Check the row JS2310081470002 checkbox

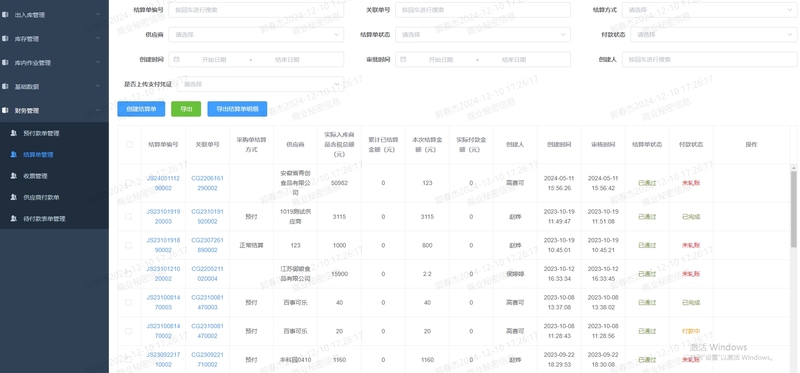pyautogui.click(x=129, y=331)
